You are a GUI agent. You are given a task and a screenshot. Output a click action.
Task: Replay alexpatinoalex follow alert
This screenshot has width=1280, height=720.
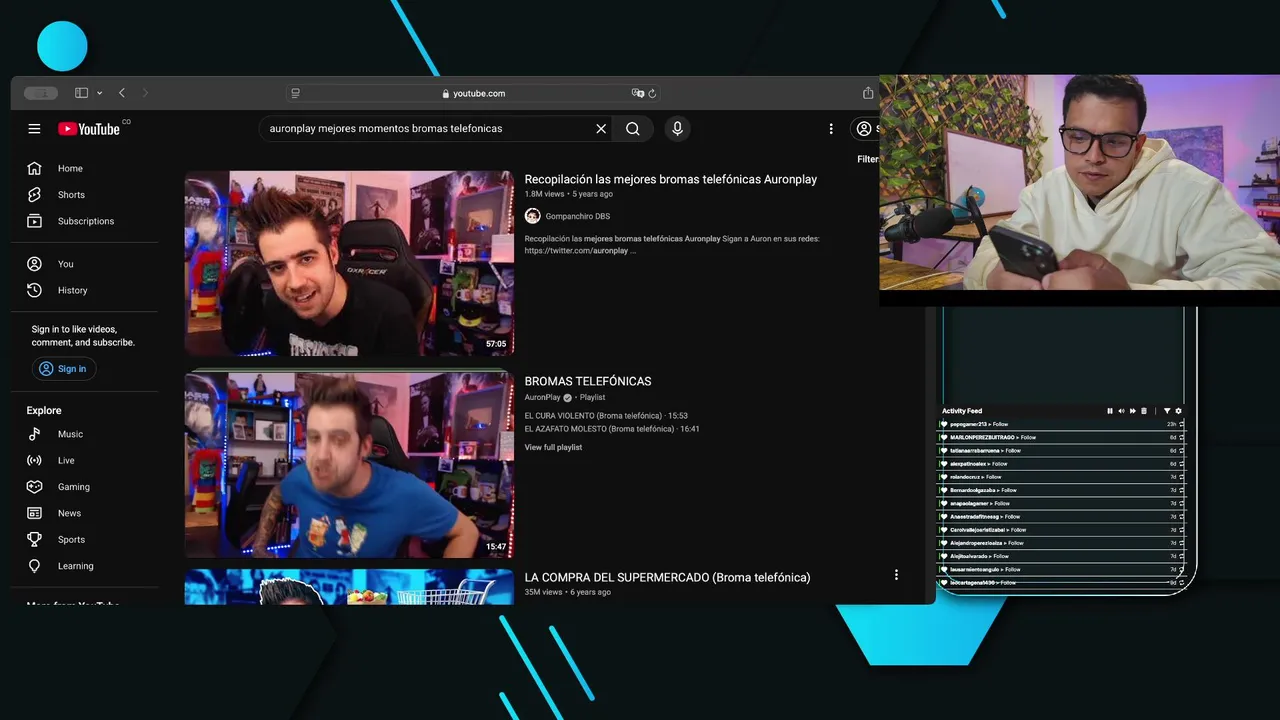click(x=1181, y=464)
